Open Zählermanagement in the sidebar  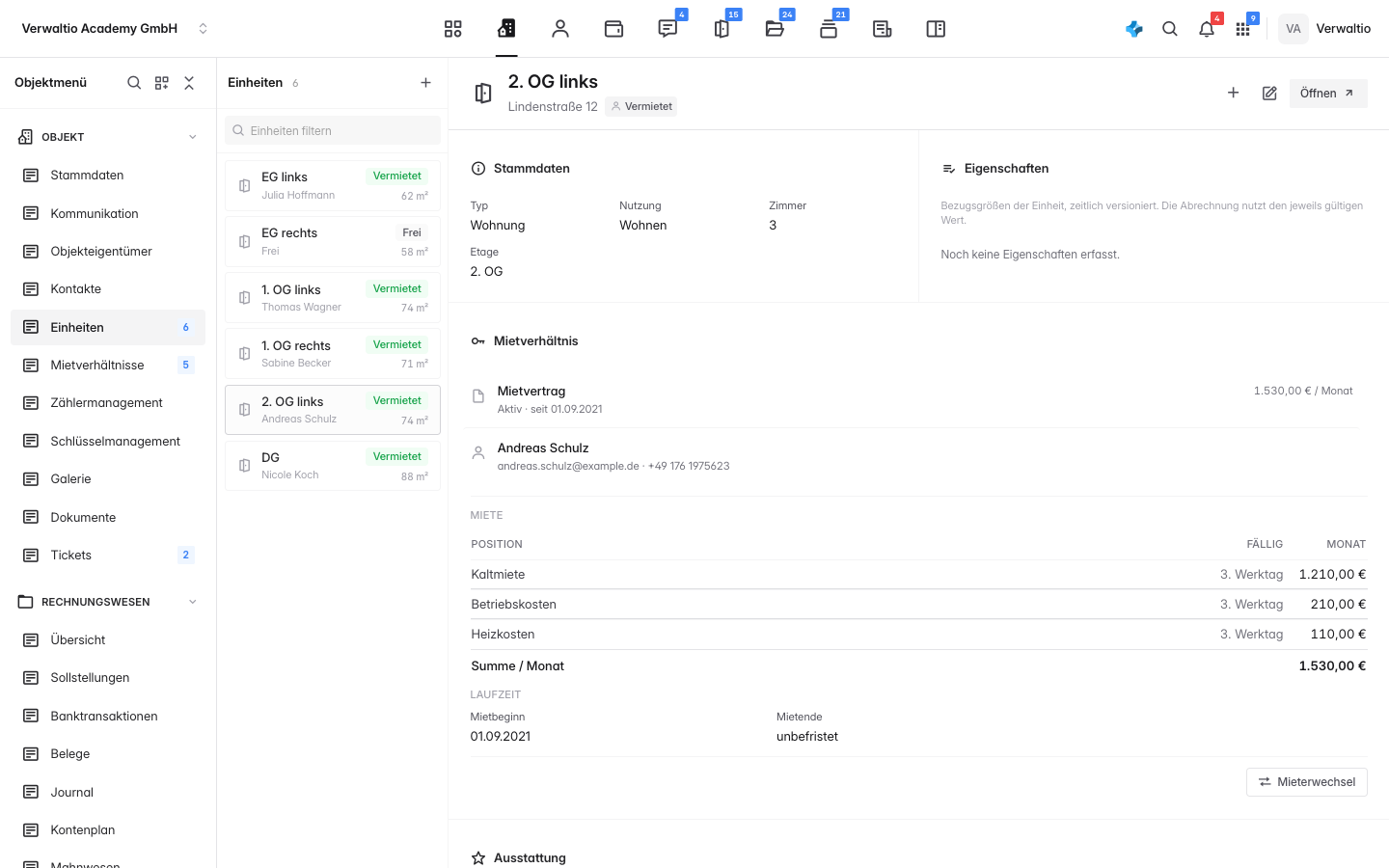click(108, 403)
